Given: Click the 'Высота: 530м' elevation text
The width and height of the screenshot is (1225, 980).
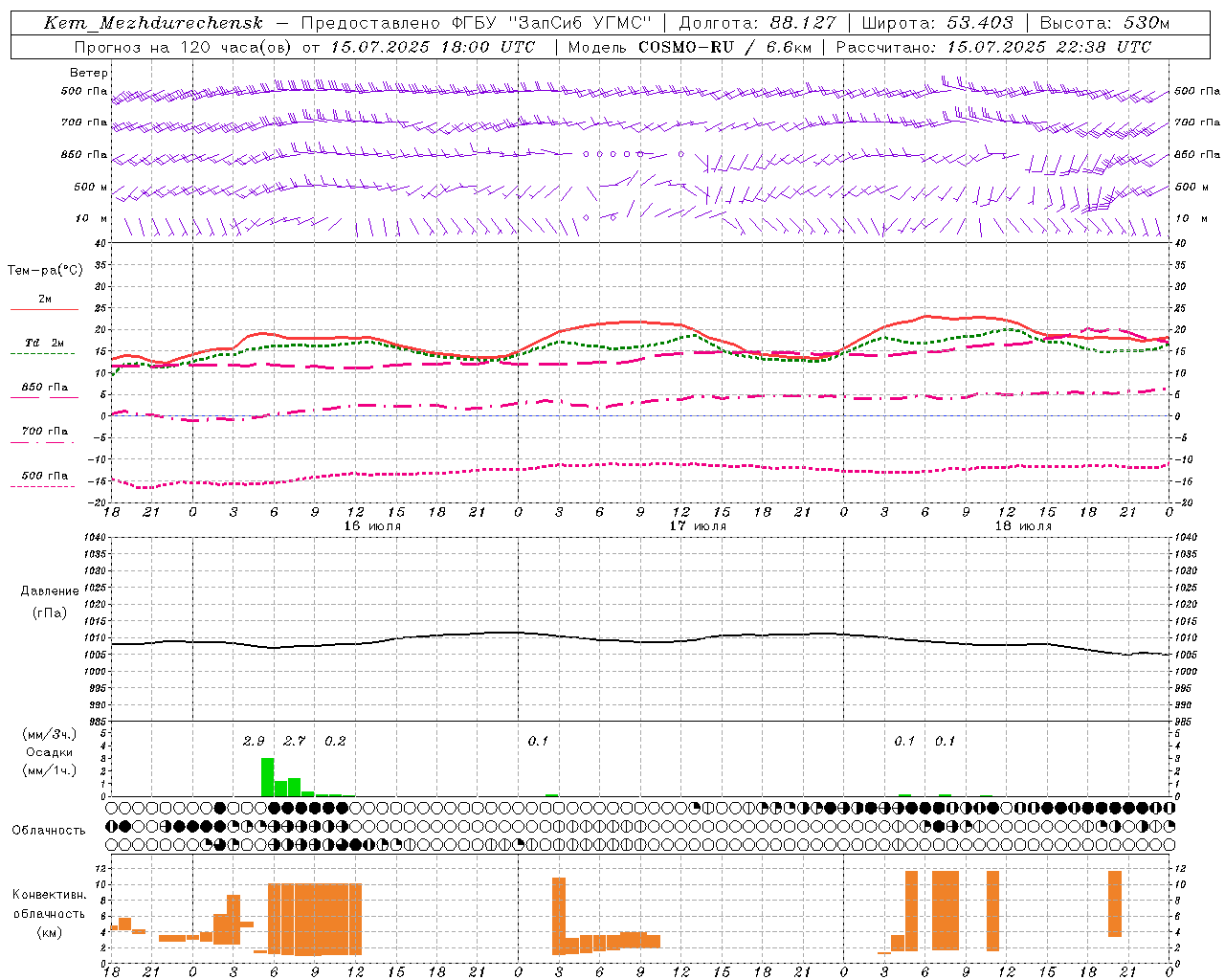Looking at the screenshot, I should [x=1104, y=23].
